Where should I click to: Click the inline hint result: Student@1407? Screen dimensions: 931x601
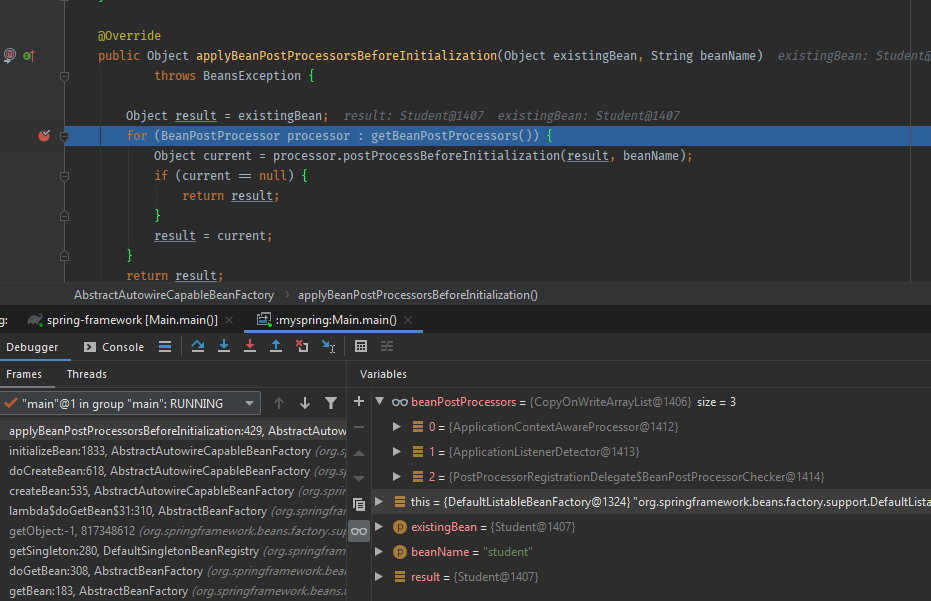point(414,116)
